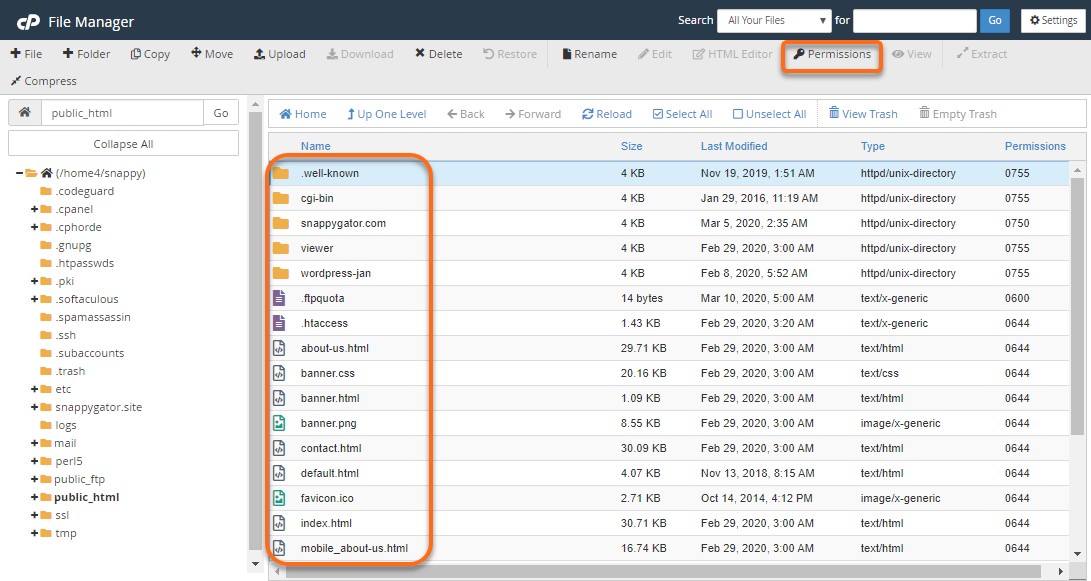Select the cgi-bin folder row

[x=669, y=198]
